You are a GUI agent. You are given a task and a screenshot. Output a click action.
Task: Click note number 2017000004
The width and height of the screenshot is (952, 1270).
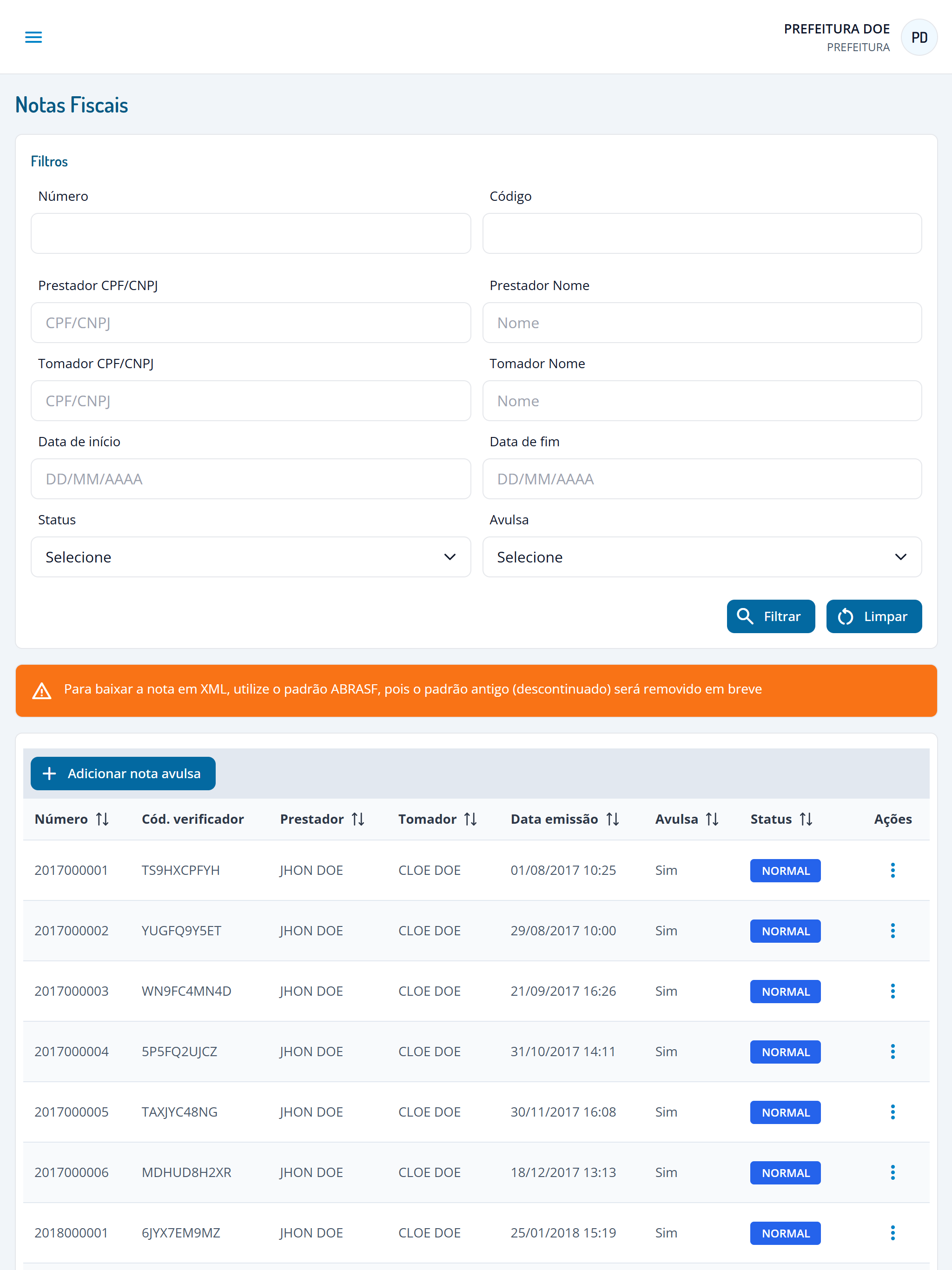pos(71,1052)
